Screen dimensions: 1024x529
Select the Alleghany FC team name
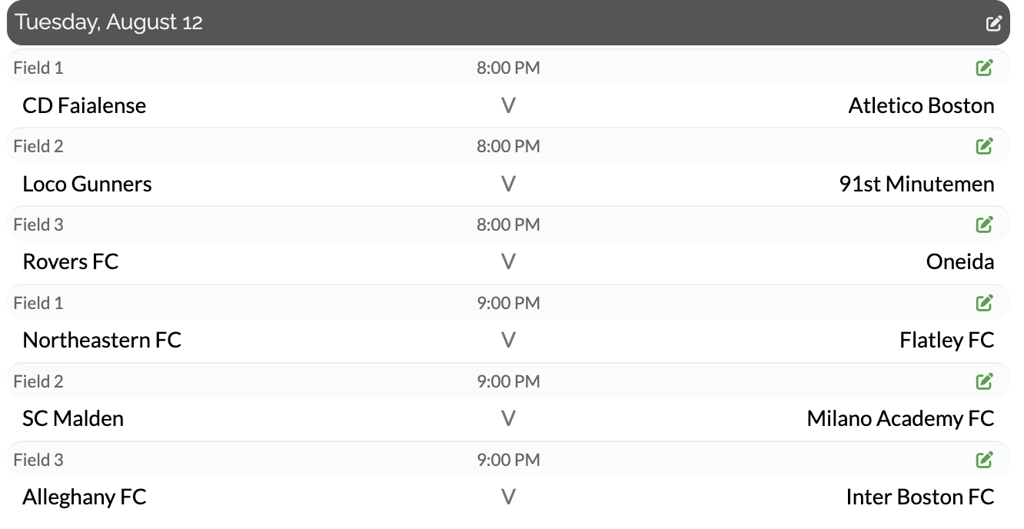click(x=84, y=497)
